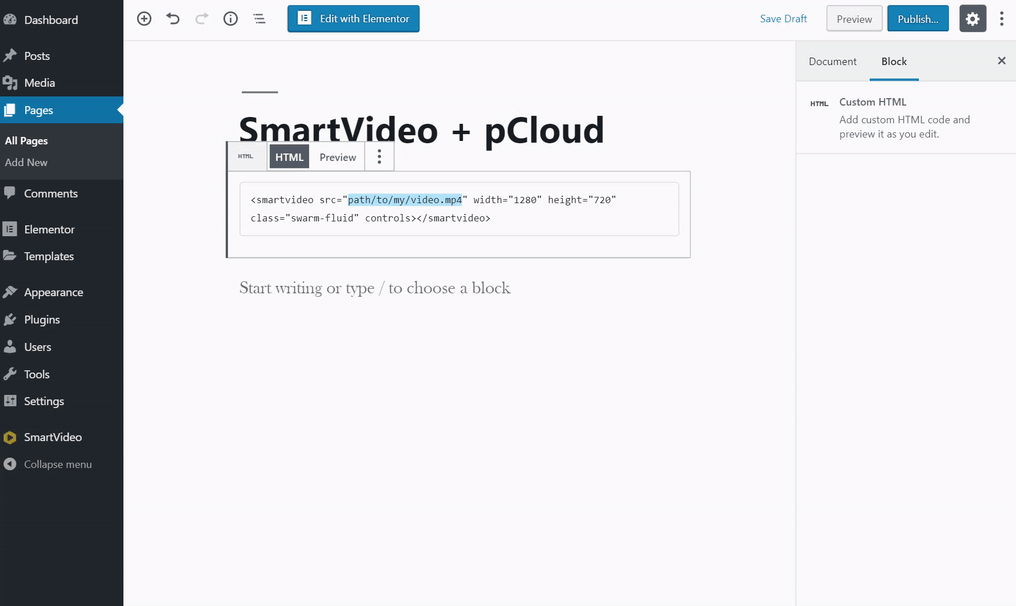Save the page as draft
The width and height of the screenshot is (1016, 606).
coord(783,19)
